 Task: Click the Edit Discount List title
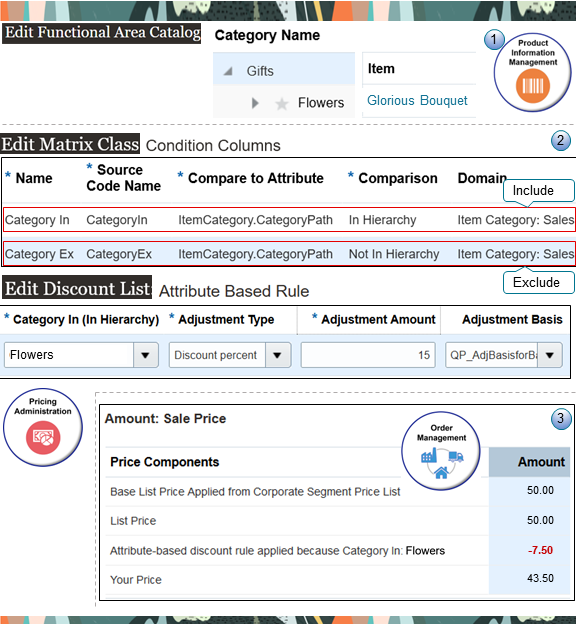click(77, 288)
